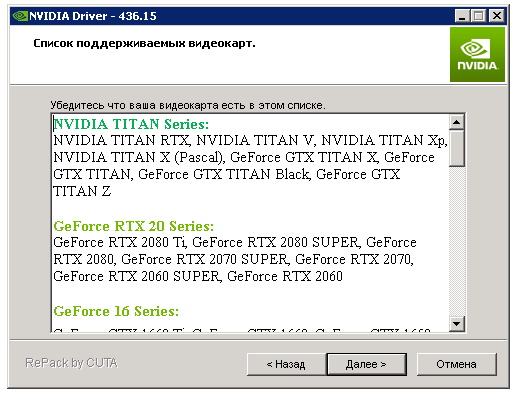Viewport: 515px width, 397px height.
Task: Click the 'Список поддерживаемых видеокарт.' heading
Action: tap(144, 43)
